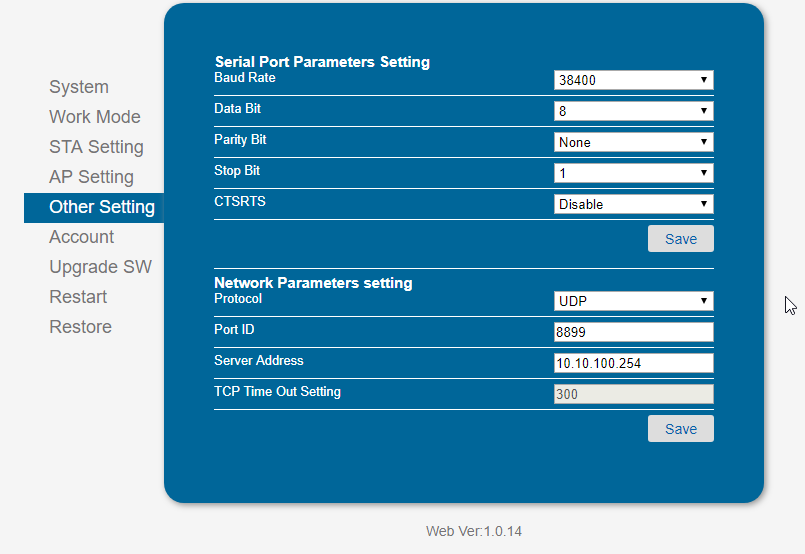Image resolution: width=805 pixels, height=554 pixels.
Task: Click the TCP Time Out Setting field
Action: tap(634, 394)
